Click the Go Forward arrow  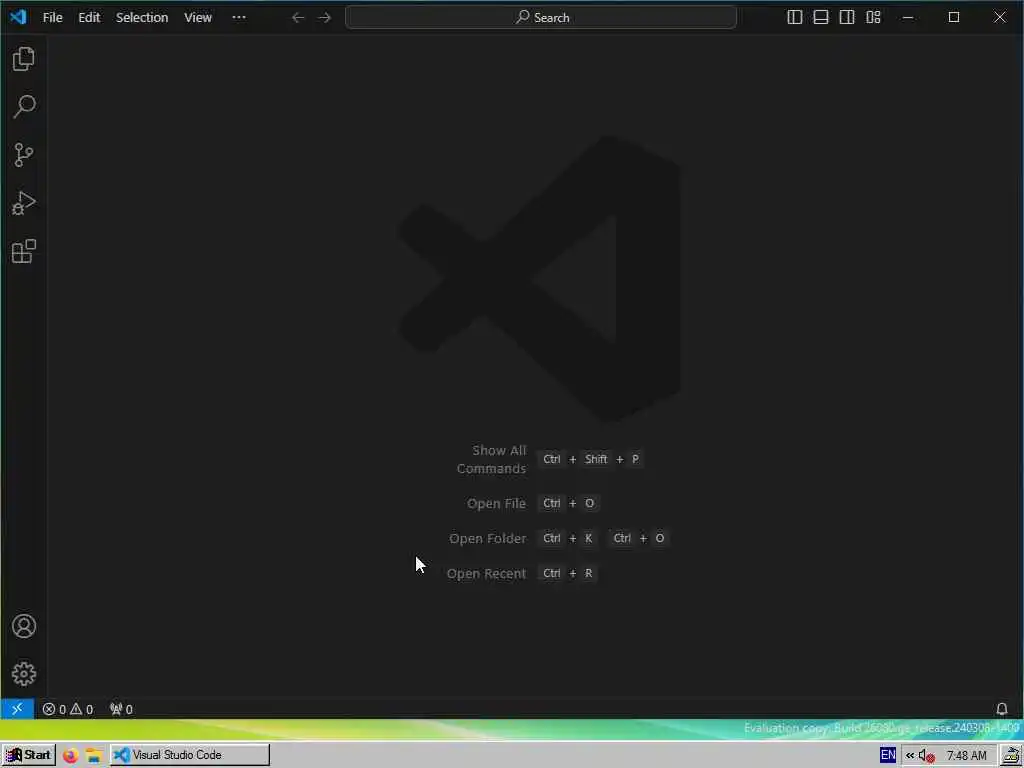pos(325,18)
